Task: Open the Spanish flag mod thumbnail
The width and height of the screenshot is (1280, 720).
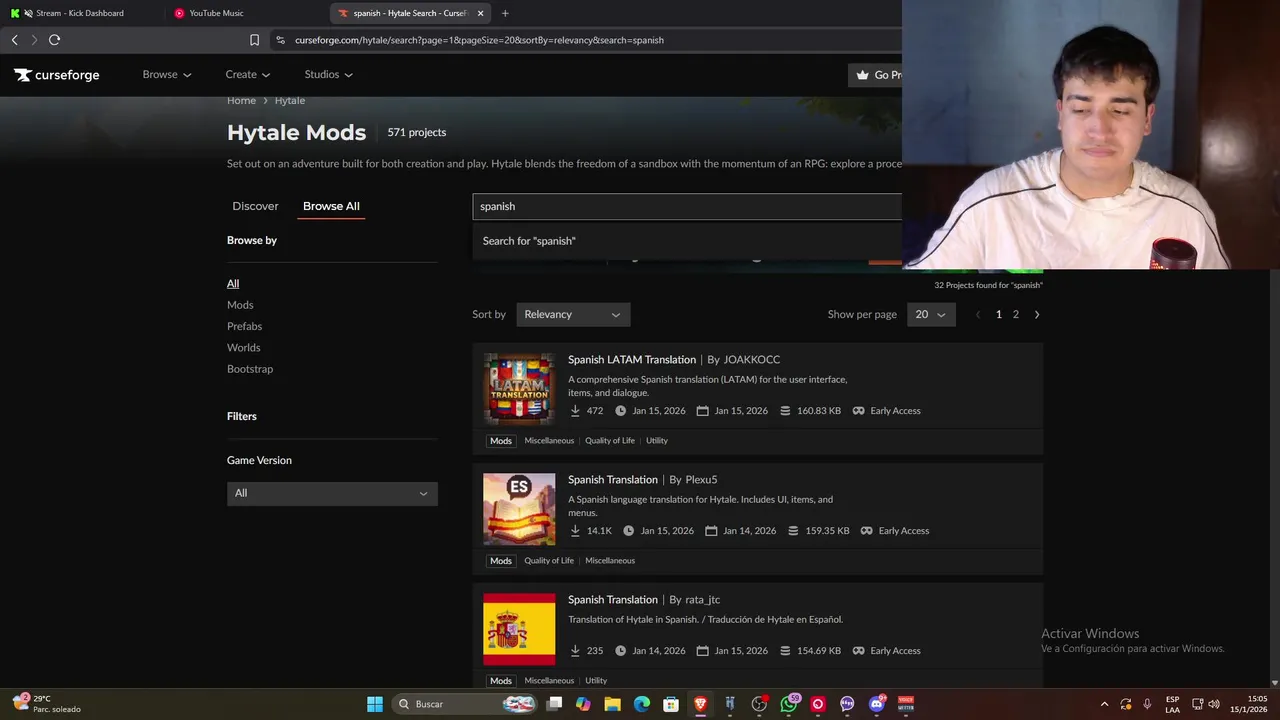Action: (519, 629)
